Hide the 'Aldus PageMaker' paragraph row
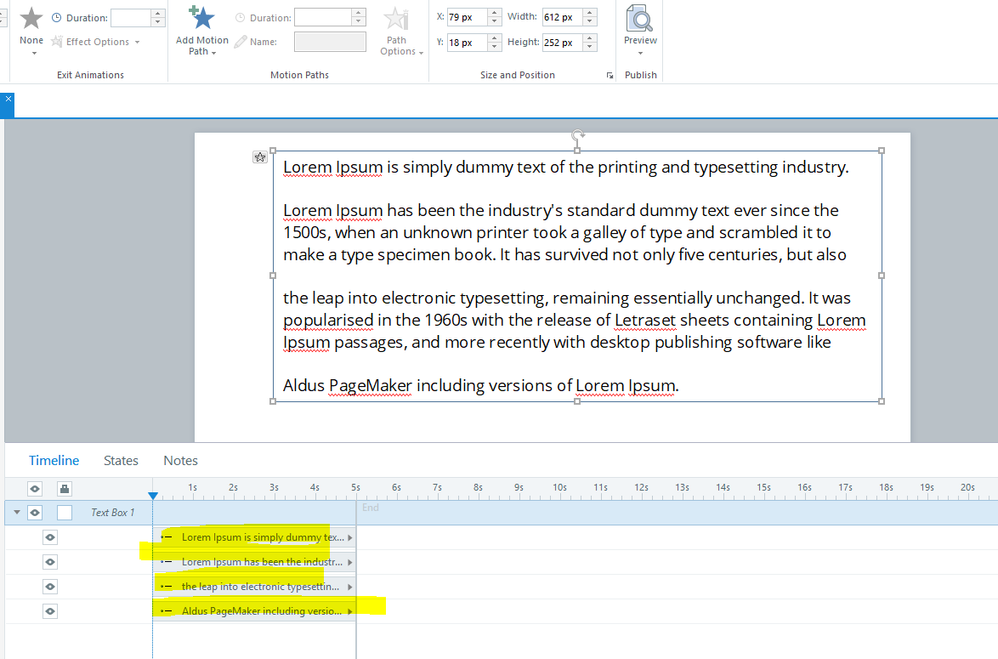The image size is (998, 659). pyautogui.click(x=50, y=611)
